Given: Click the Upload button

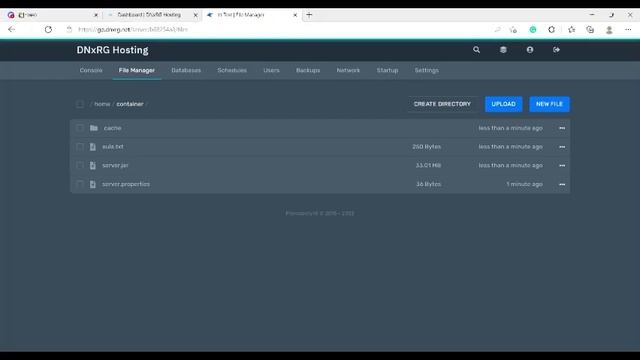Looking at the screenshot, I should pyautogui.click(x=503, y=104).
